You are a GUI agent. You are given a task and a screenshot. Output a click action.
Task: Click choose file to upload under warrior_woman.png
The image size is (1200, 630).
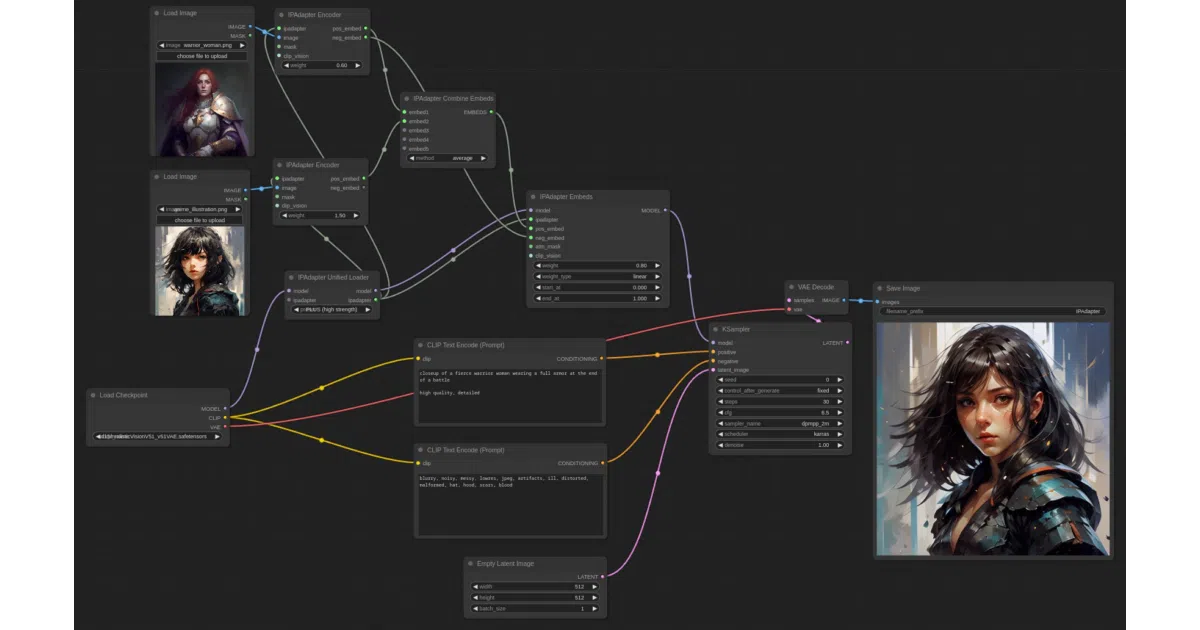tap(200, 56)
